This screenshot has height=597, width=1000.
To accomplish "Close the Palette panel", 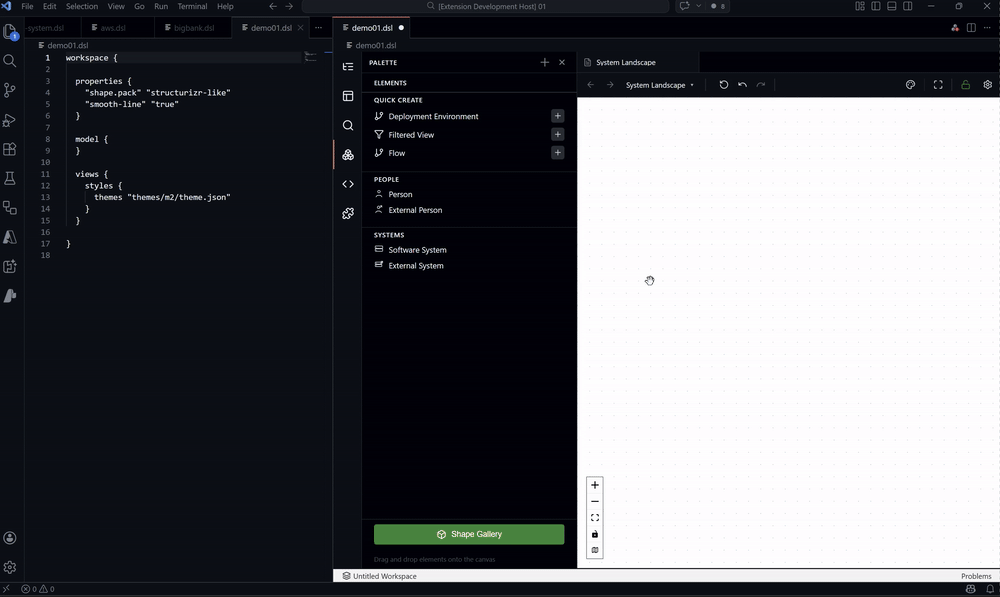I will tap(562, 62).
